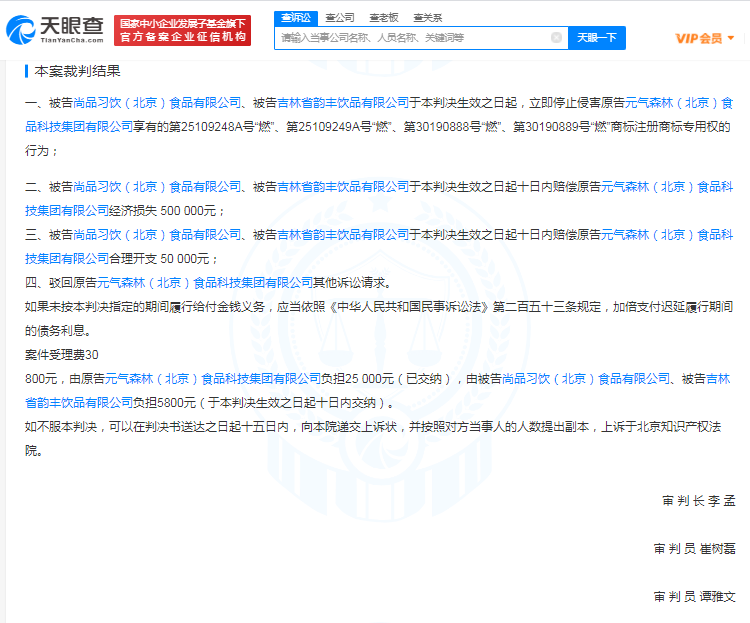Click the text 案件受理费30
Image resolution: width=750 pixels, height=623 pixels.
tap(62, 355)
